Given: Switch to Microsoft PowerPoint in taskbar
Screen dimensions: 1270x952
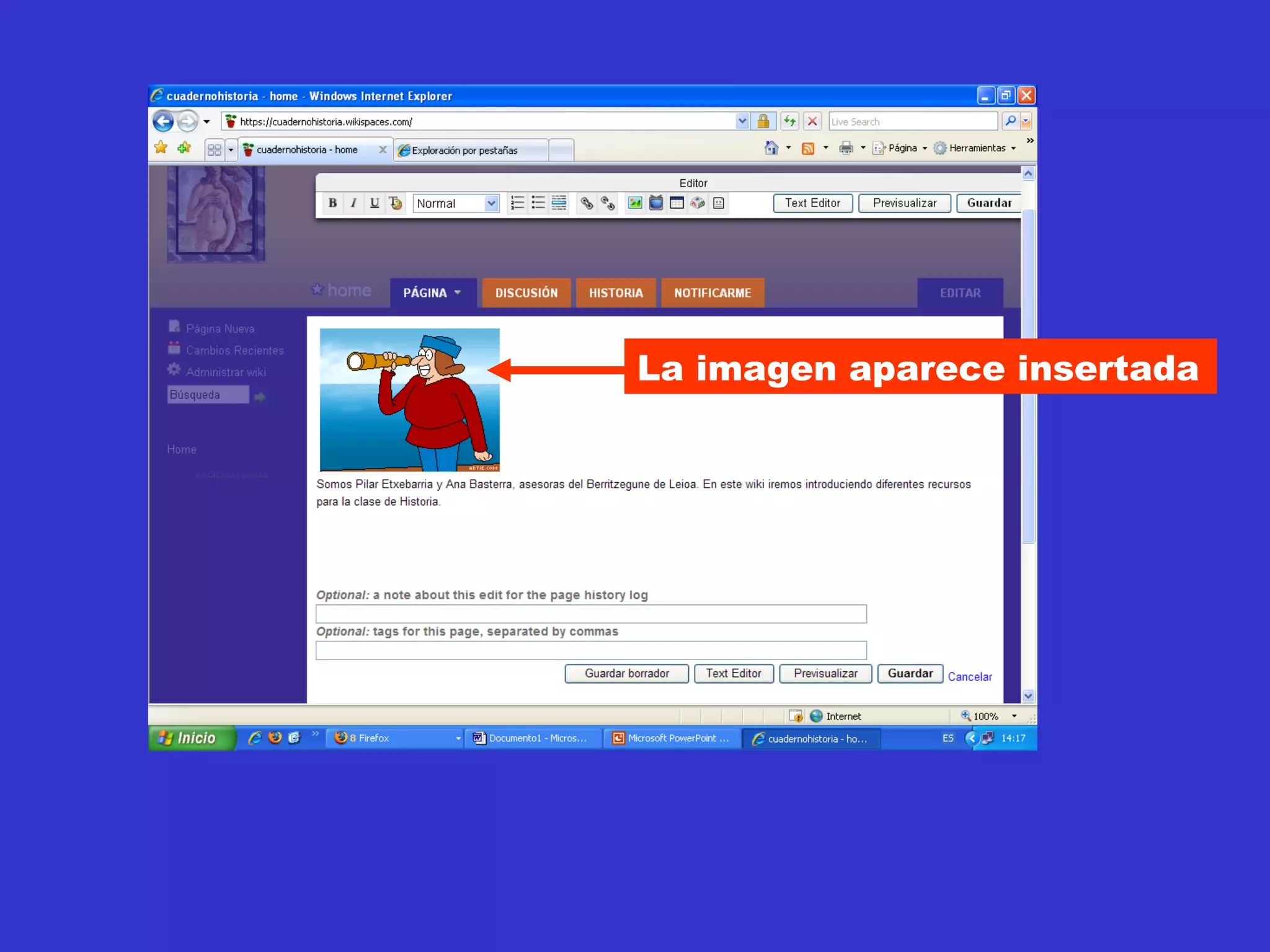Looking at the screenshot, I should click(x=672, y=738).
